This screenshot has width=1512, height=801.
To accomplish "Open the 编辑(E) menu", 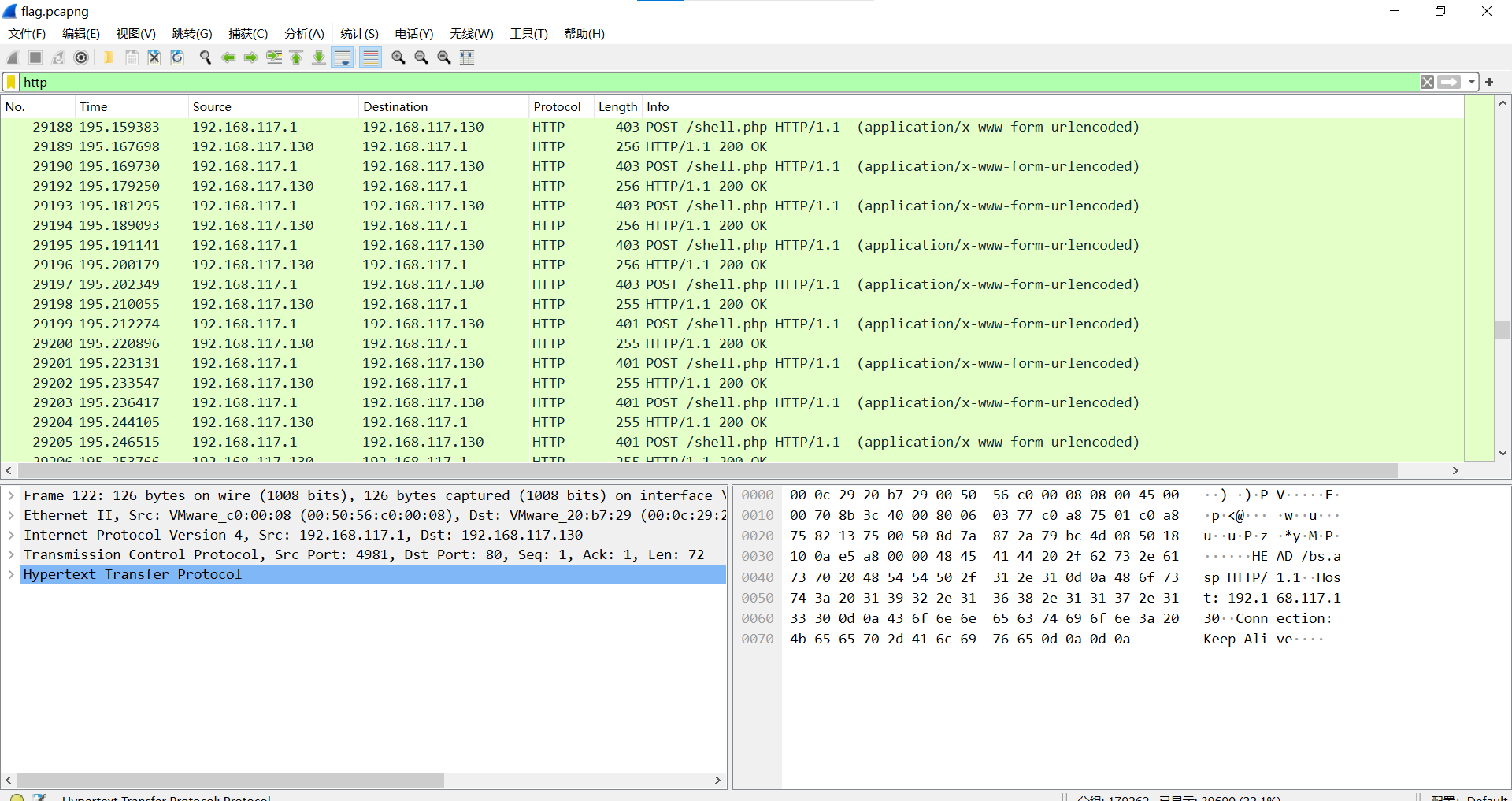I will click(81, 34).
